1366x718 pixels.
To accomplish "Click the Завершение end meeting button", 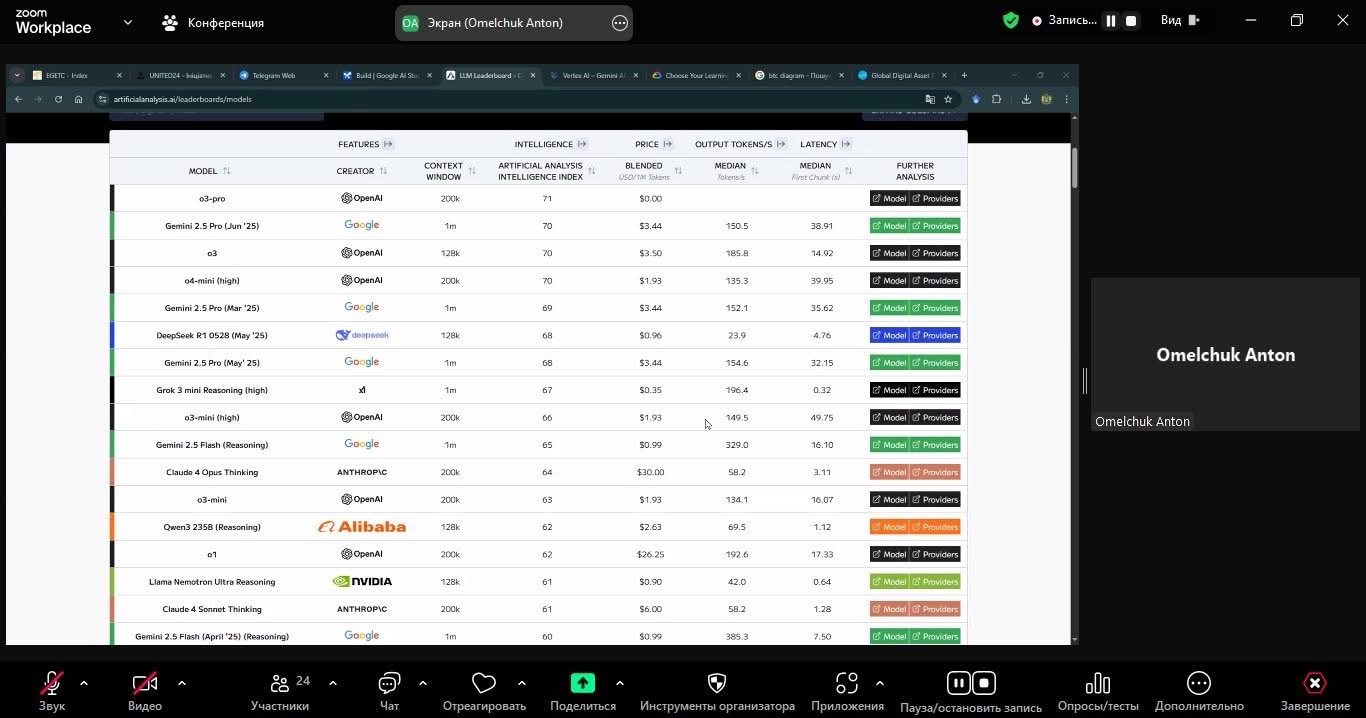I will (1314, 684).
